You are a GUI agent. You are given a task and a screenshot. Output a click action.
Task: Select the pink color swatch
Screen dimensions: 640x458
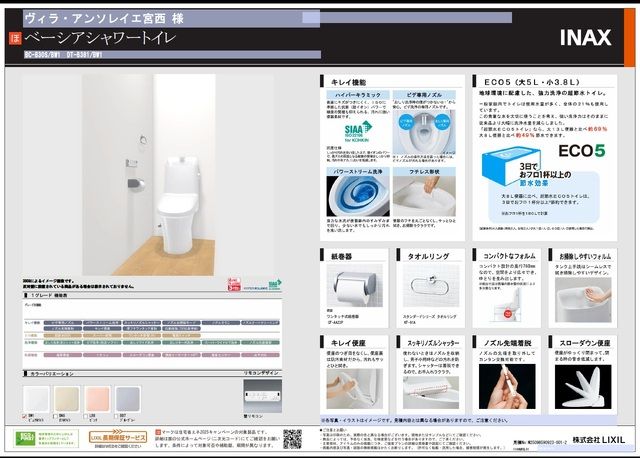coord(97,399)
